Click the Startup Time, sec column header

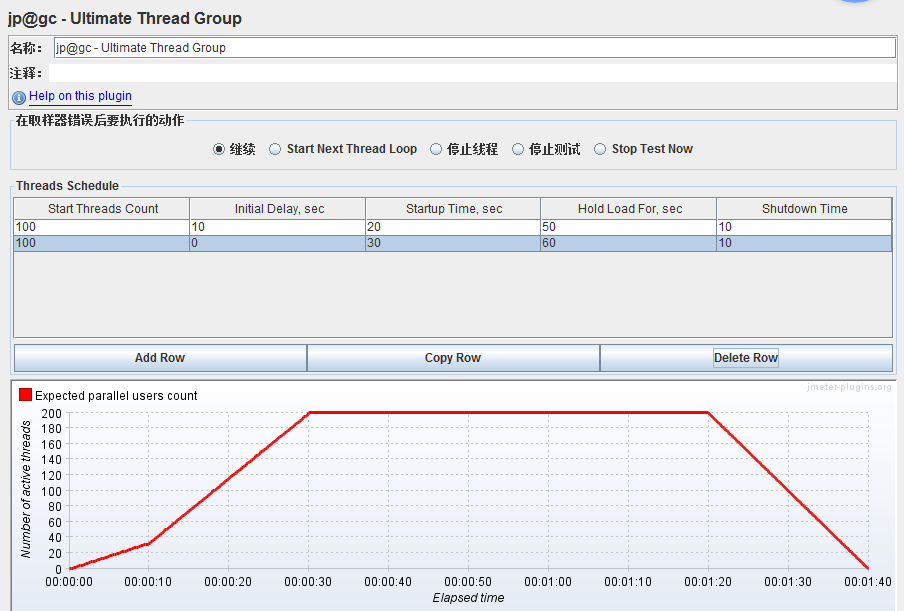click(453, 209)
